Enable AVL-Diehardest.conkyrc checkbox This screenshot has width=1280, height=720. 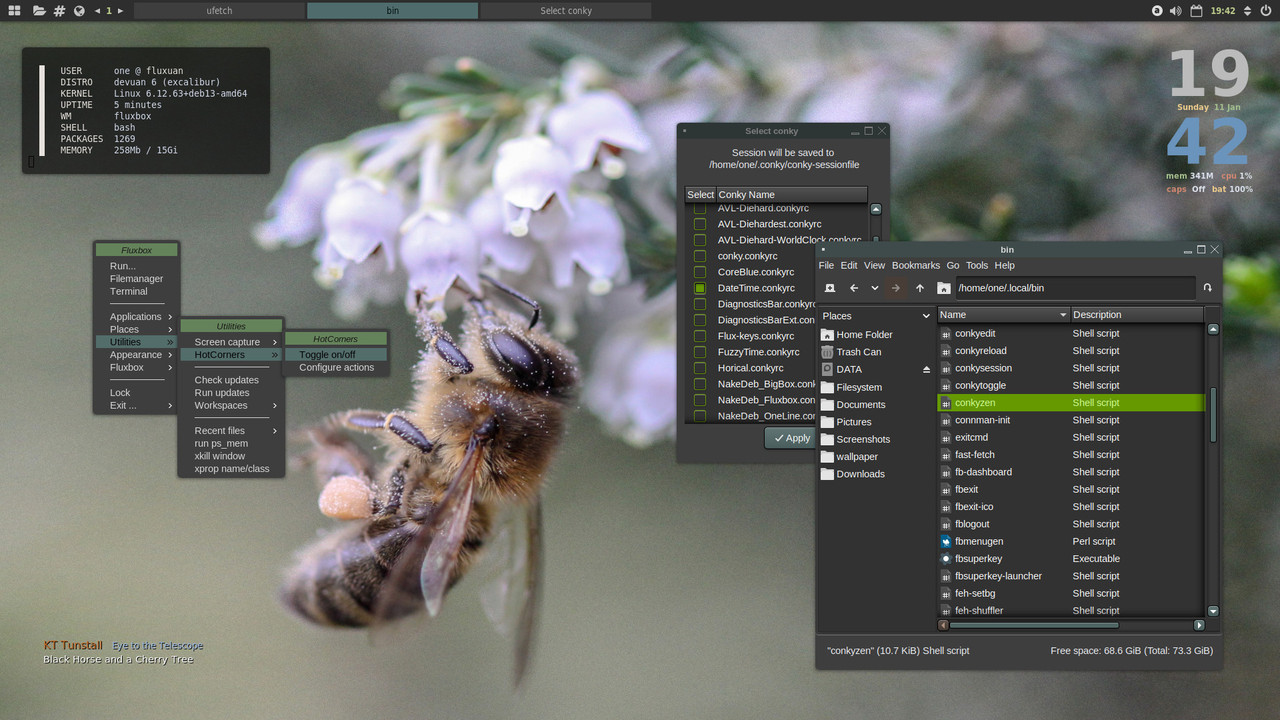coord(700,224)
